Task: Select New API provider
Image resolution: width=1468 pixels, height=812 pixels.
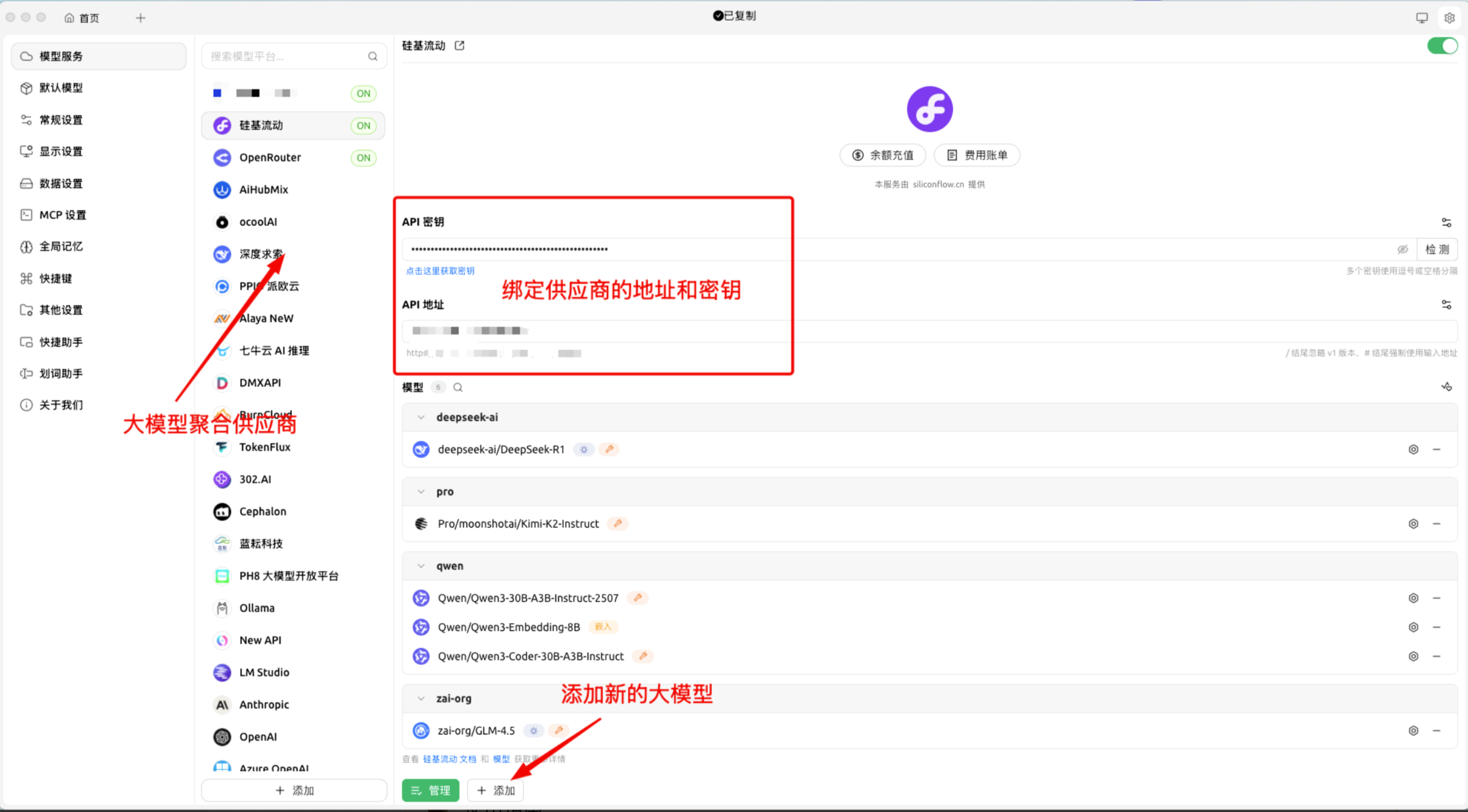Action: [x=293, y=640]
